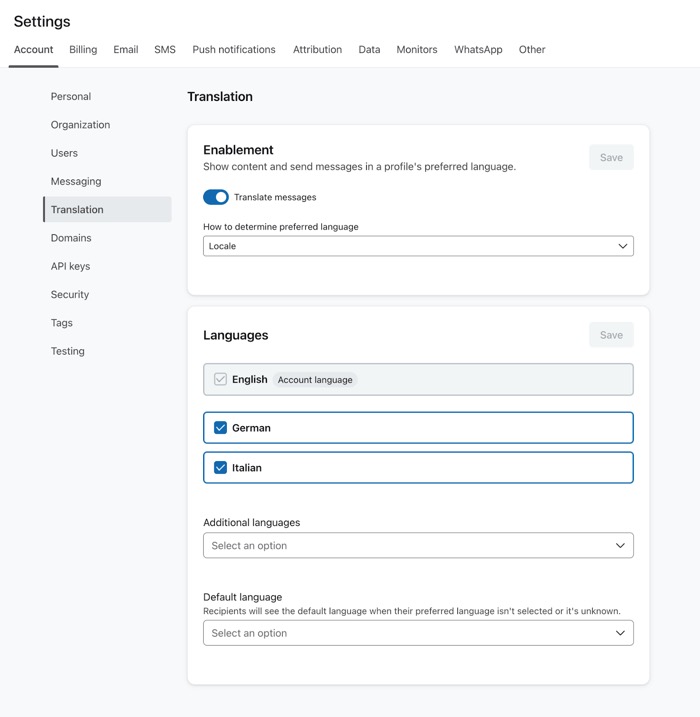Navigate to API keys in the sidebar
700x717 pixels.
[x=71, y=267]
